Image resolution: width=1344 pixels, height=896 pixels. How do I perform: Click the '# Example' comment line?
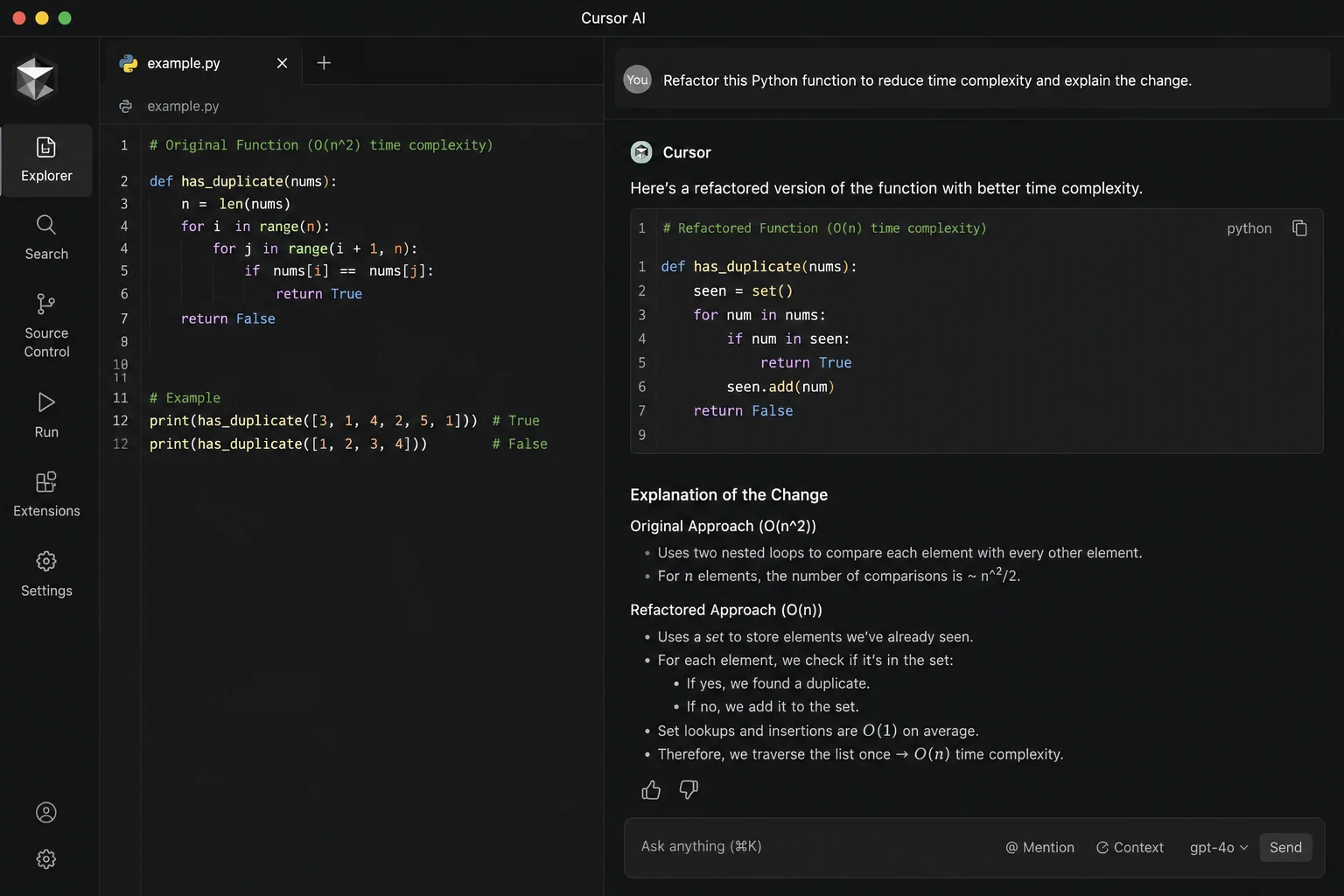(x=185, y=398)
